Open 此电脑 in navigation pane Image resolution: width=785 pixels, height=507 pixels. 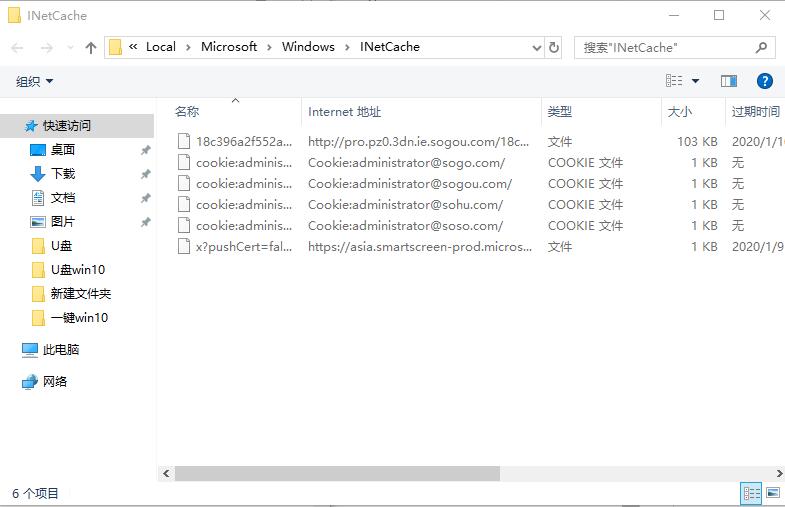[x=60, y=350]
